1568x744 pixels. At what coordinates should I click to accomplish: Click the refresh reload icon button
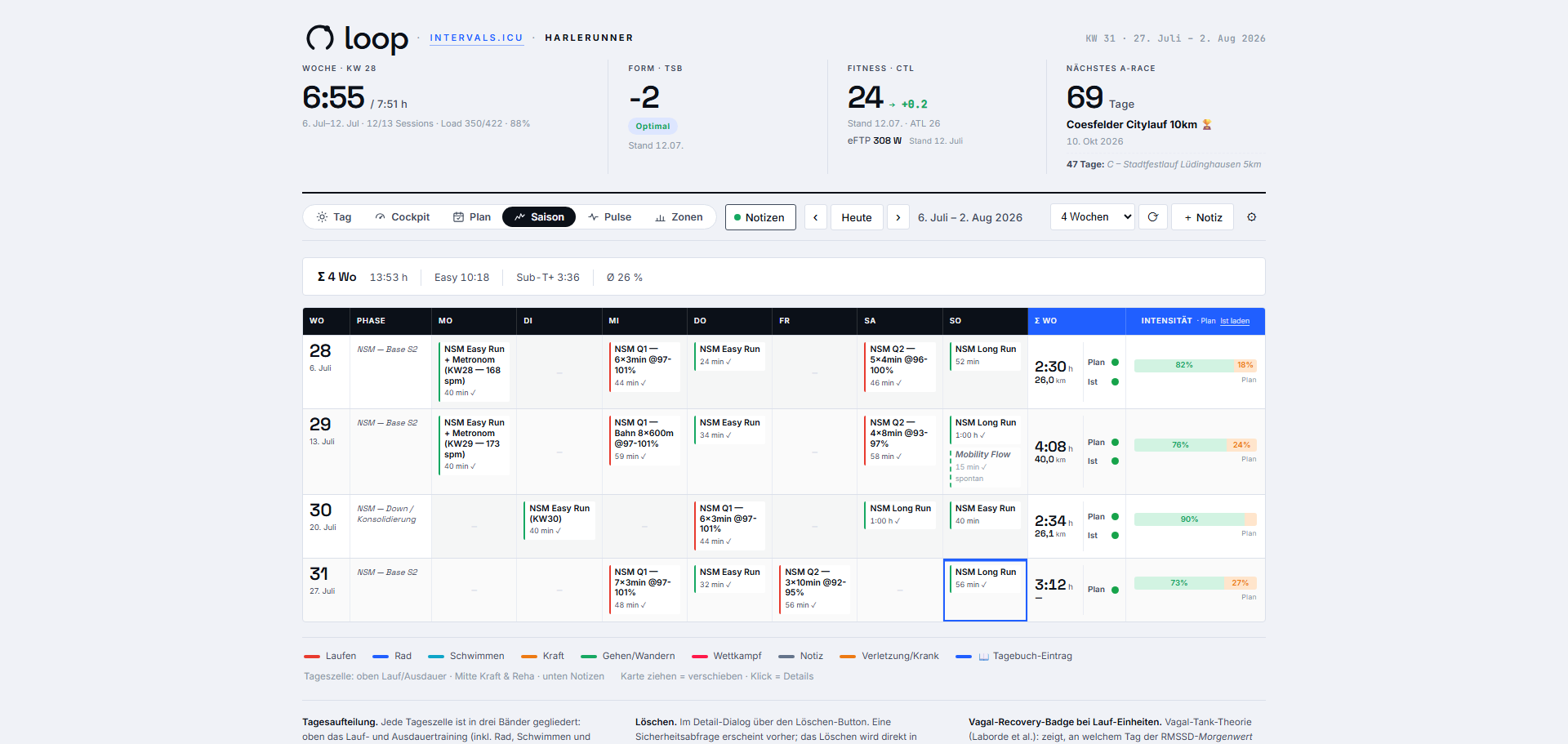tap(1152, 217)
